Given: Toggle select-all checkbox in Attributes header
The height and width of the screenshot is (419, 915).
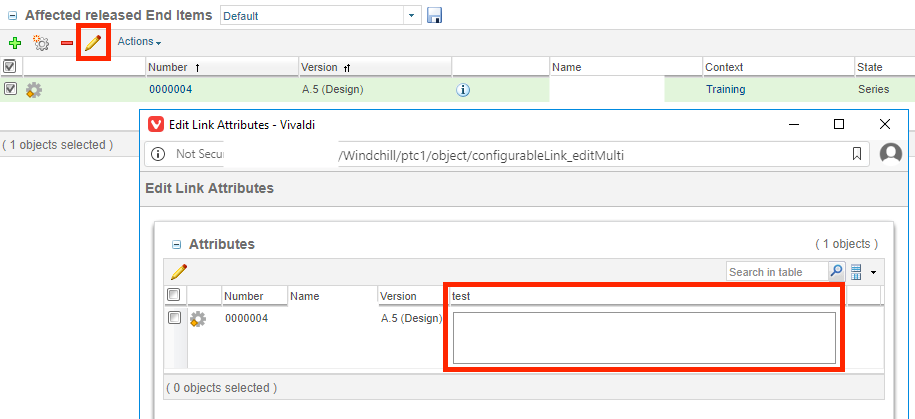Looking at the screenshot, I should point(174,295).
